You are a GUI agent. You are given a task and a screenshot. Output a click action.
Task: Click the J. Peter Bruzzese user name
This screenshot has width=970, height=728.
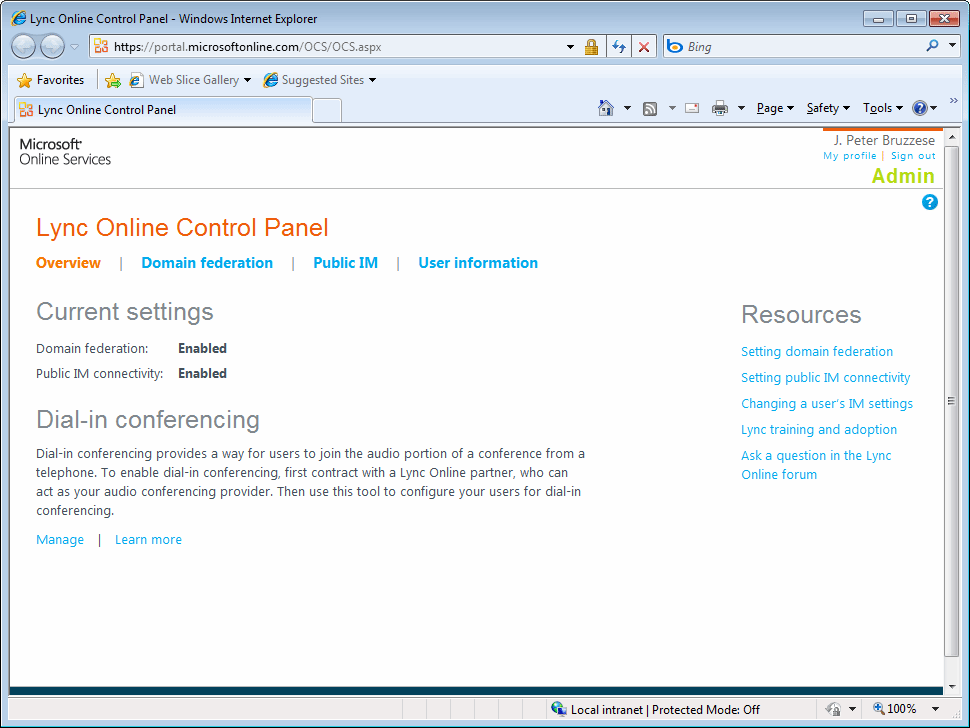pos(884,140)
